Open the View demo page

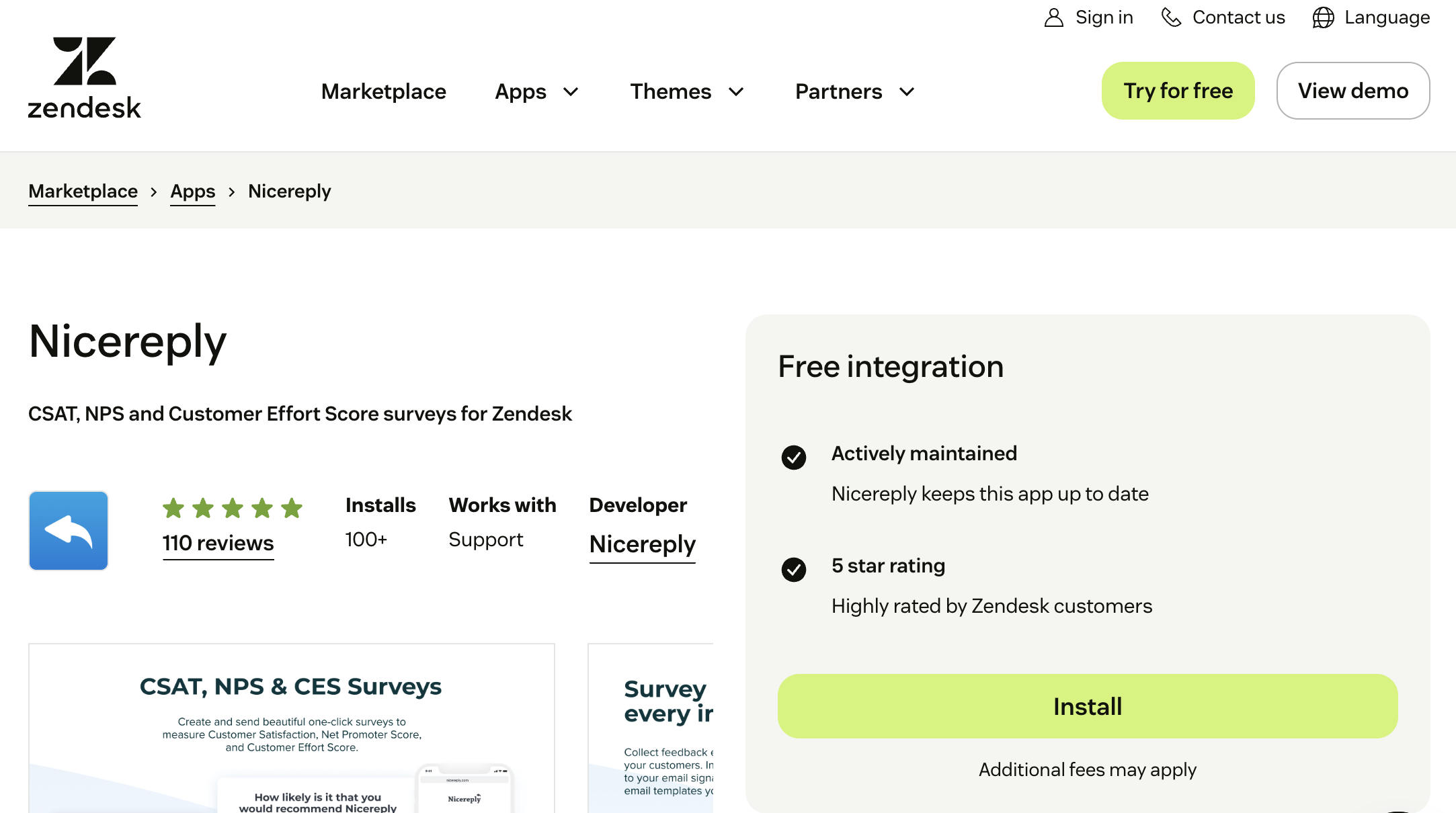pyautogui.click(x=1352, y=90)
